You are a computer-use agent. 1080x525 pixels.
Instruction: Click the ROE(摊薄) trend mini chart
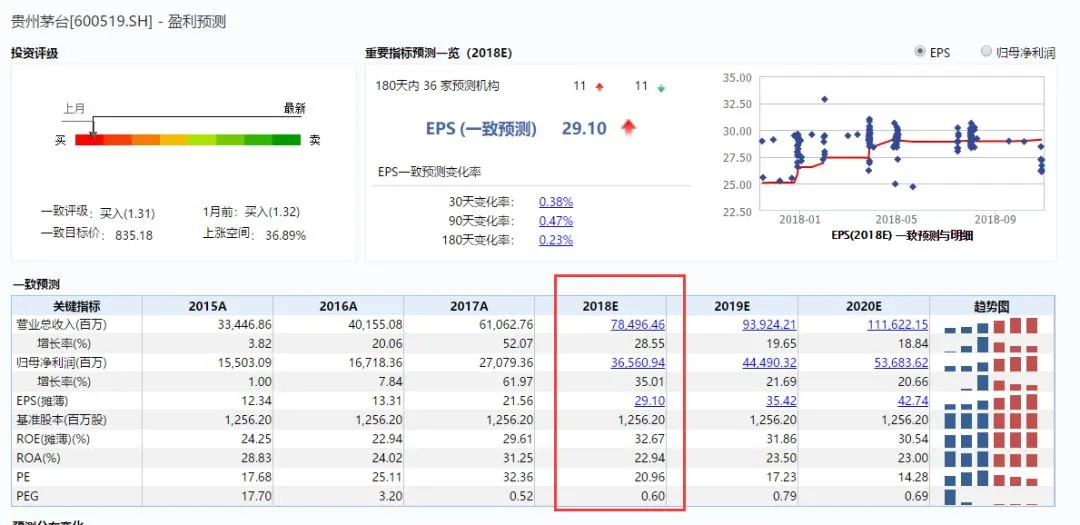[991, 439]
